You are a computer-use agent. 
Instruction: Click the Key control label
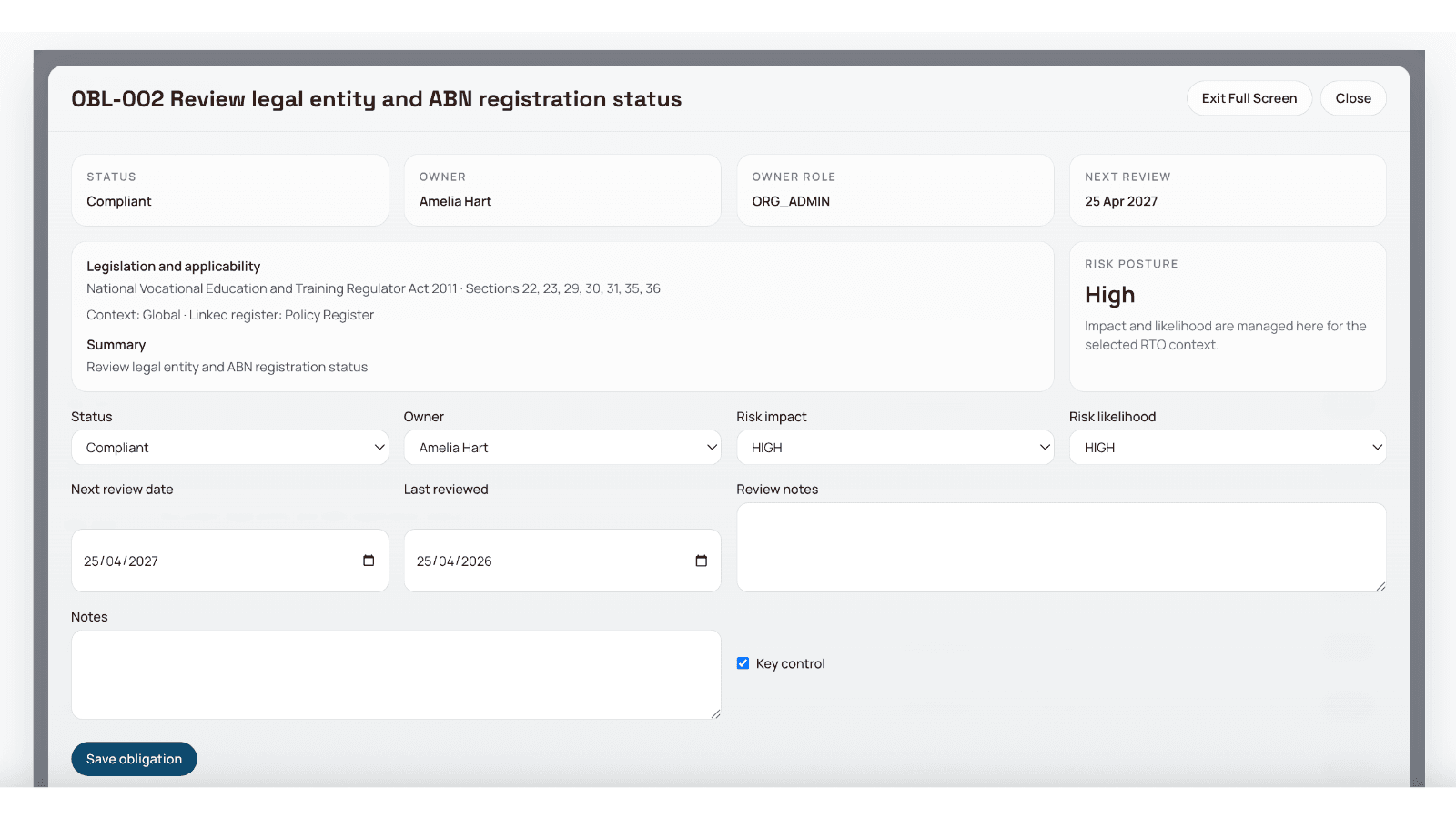(790, 663)
